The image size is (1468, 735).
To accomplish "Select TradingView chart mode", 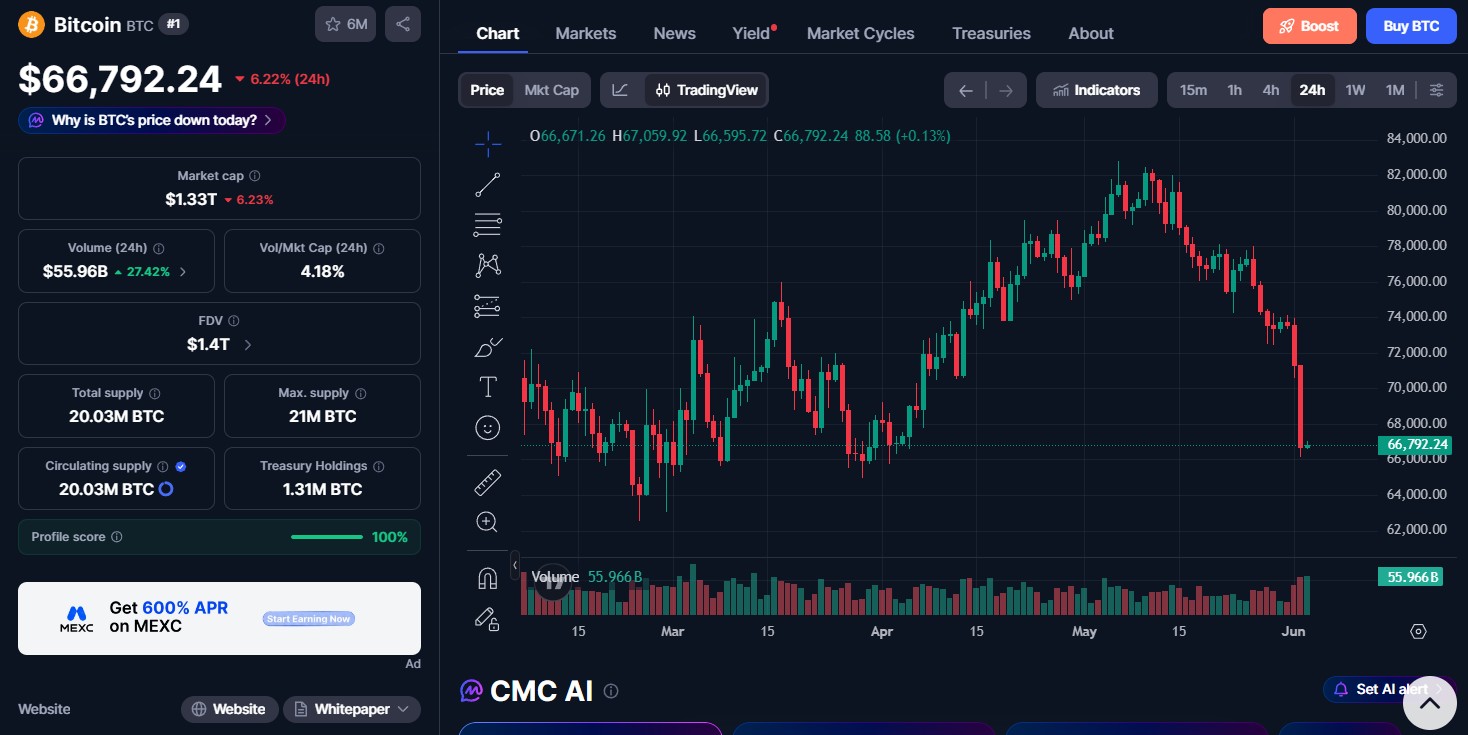I will pos(707,90).
